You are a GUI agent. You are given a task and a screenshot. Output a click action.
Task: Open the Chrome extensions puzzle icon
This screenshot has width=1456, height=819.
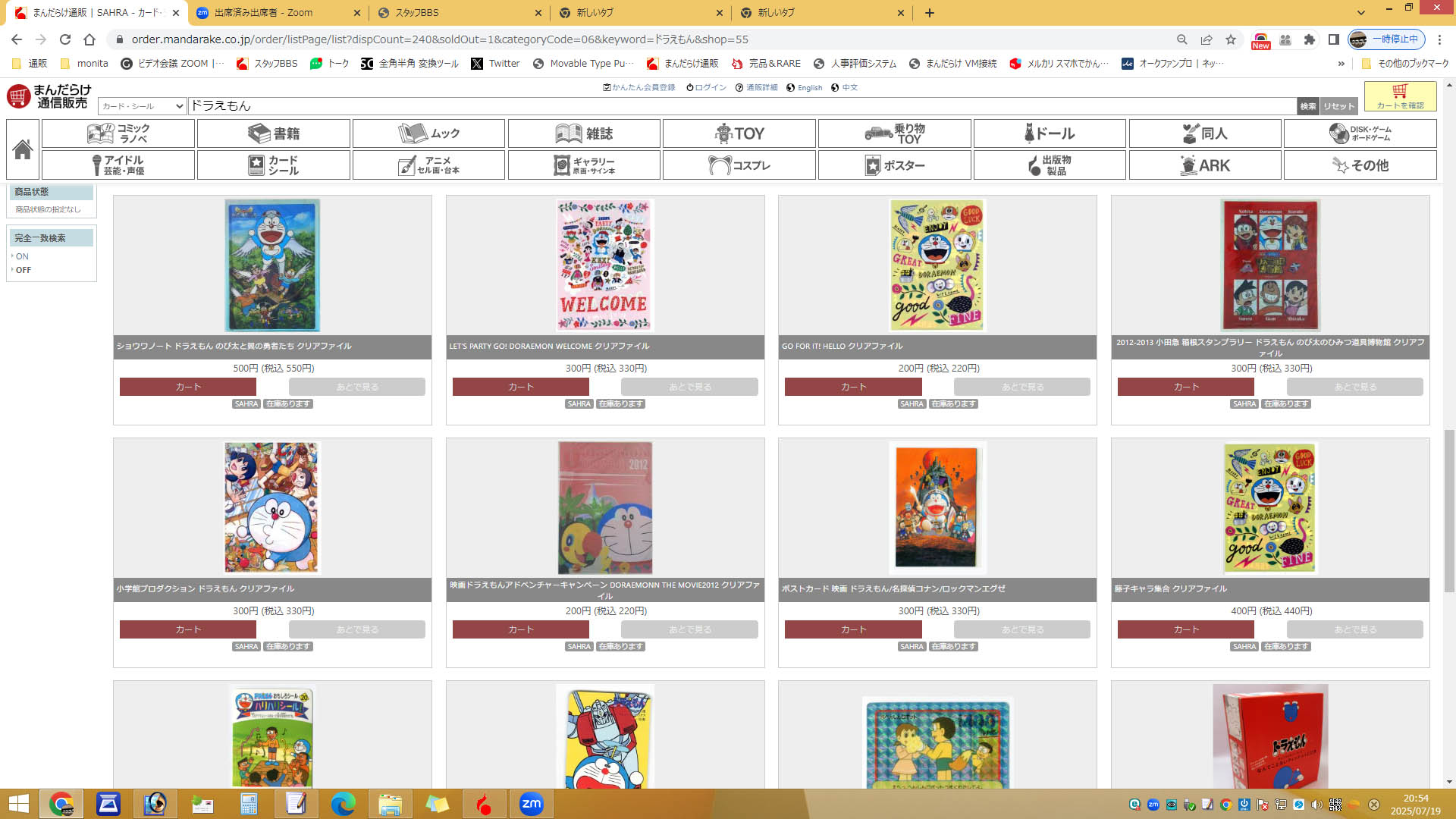coord(1310,39)
